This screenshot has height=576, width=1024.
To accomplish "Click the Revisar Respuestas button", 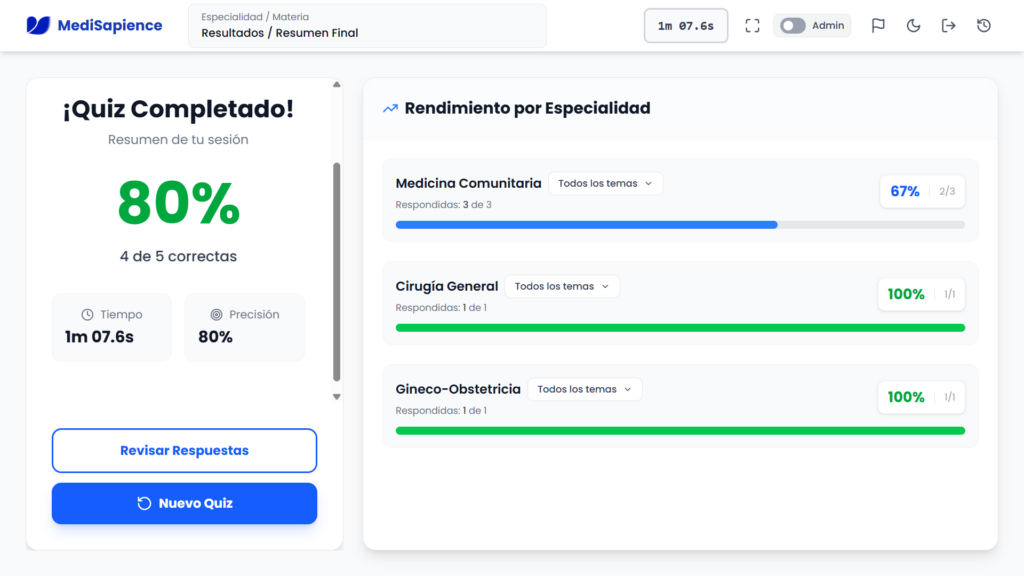I will (x=184, y=451).
